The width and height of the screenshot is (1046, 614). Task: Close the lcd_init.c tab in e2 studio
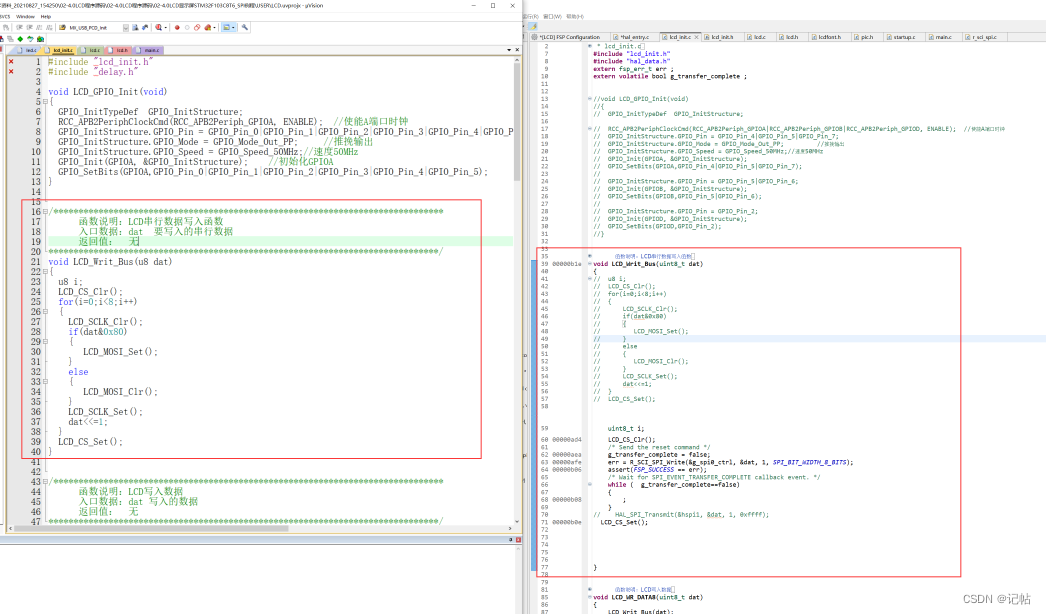[696, 37]
